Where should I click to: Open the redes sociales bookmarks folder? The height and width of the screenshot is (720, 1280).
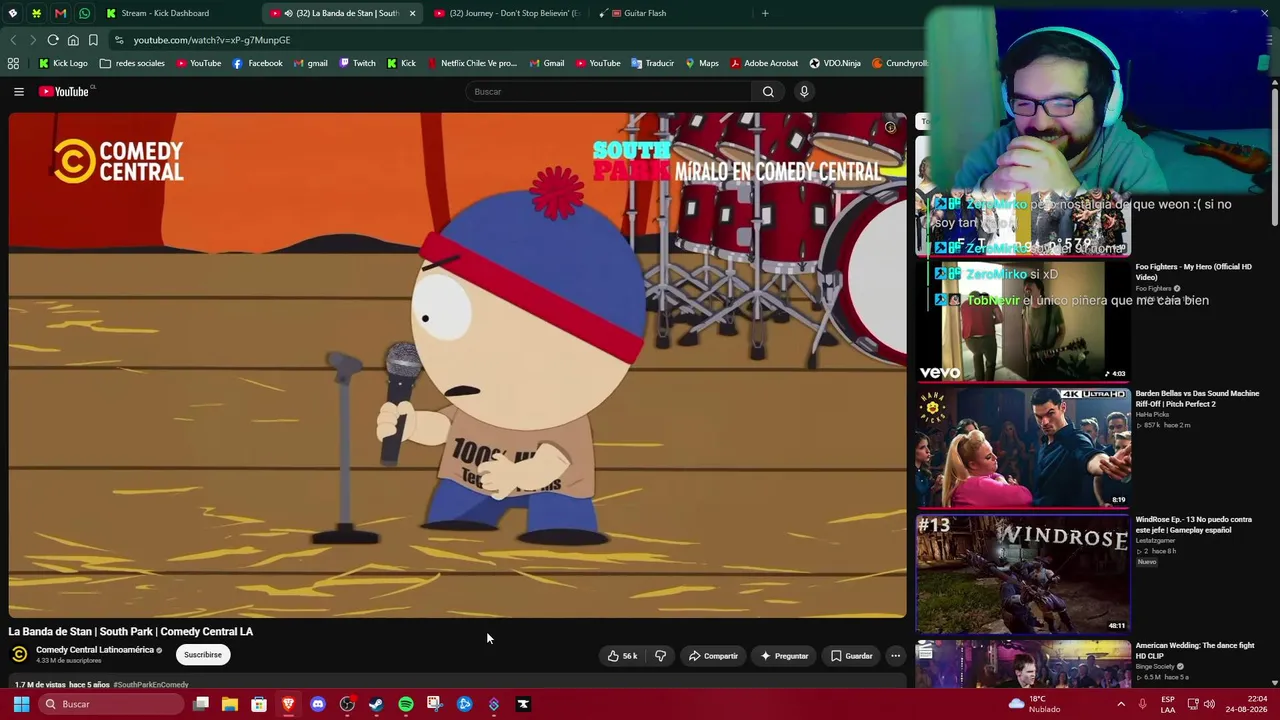pos(133,63)
